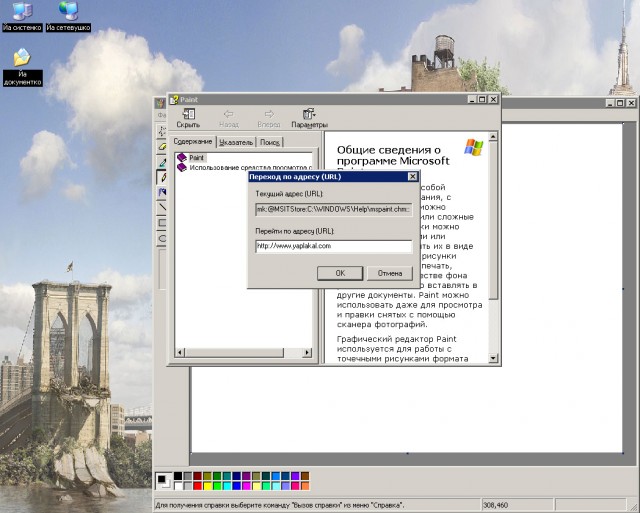Close the Paint Help window
Image resolution: width=640 pixels, height=513 pixels.
coord(493,99)
